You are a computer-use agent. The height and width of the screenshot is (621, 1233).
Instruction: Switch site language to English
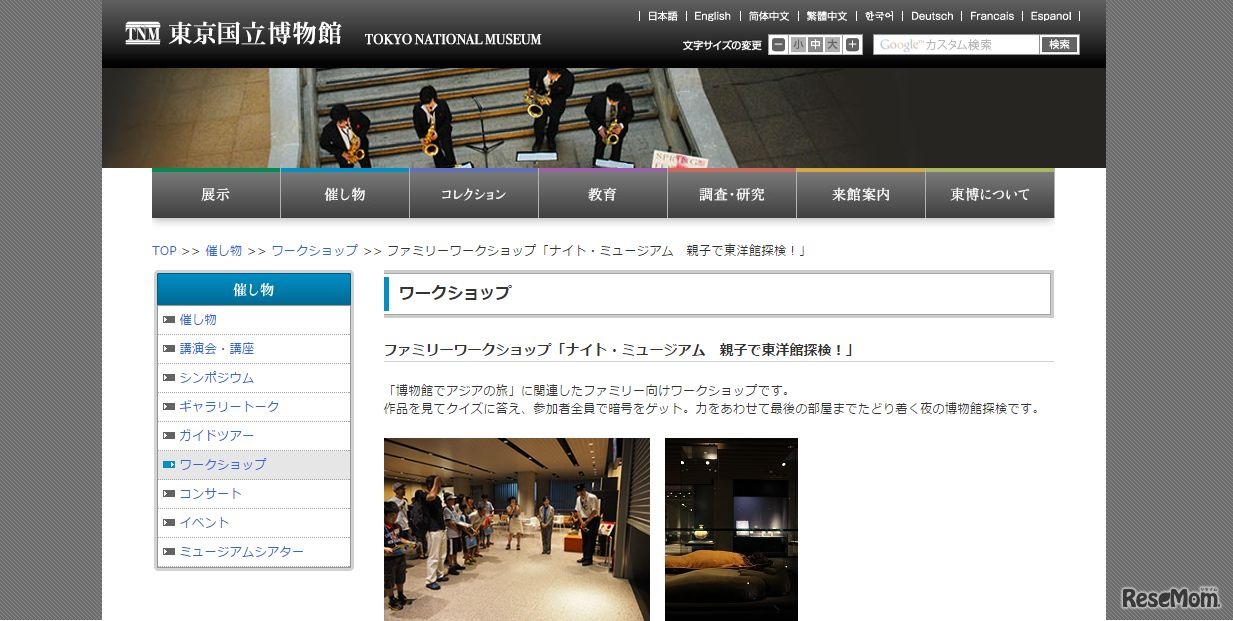[x=711, y=16]
